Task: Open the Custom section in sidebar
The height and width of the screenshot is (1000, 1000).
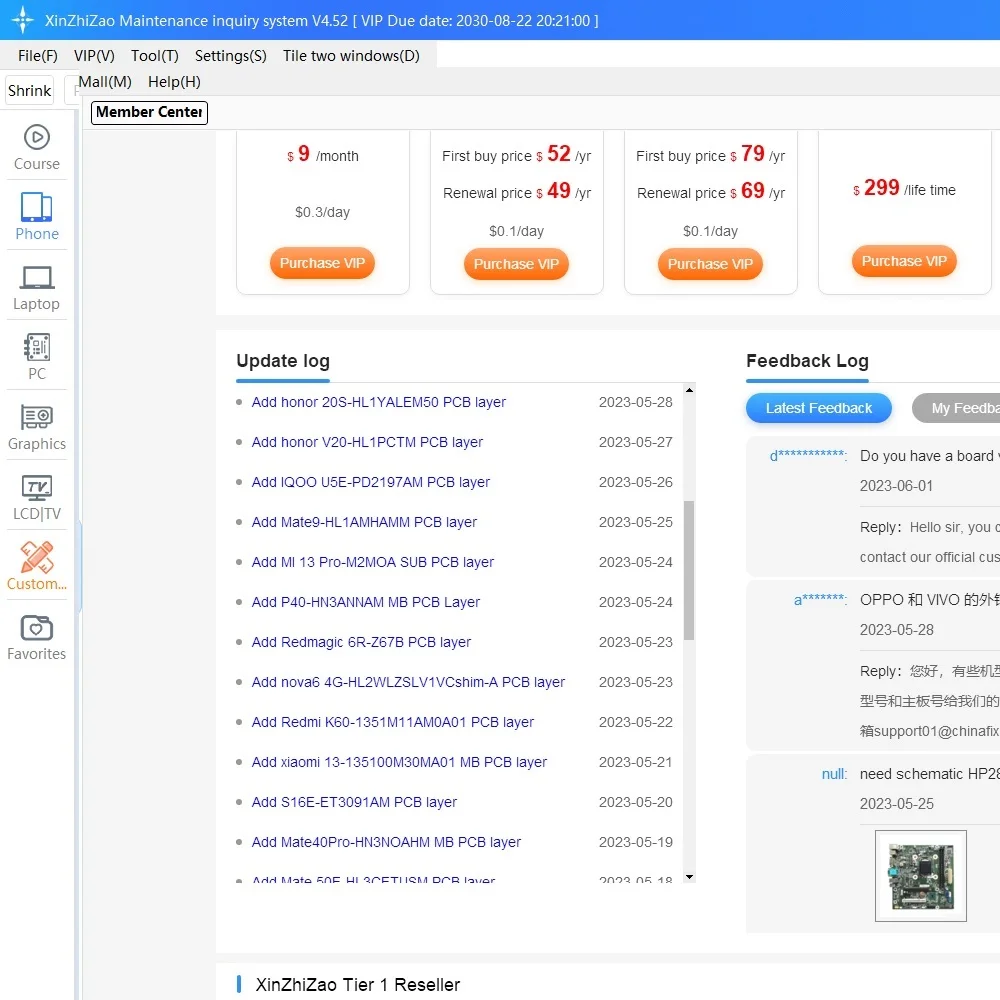Action: click(36, 567)
